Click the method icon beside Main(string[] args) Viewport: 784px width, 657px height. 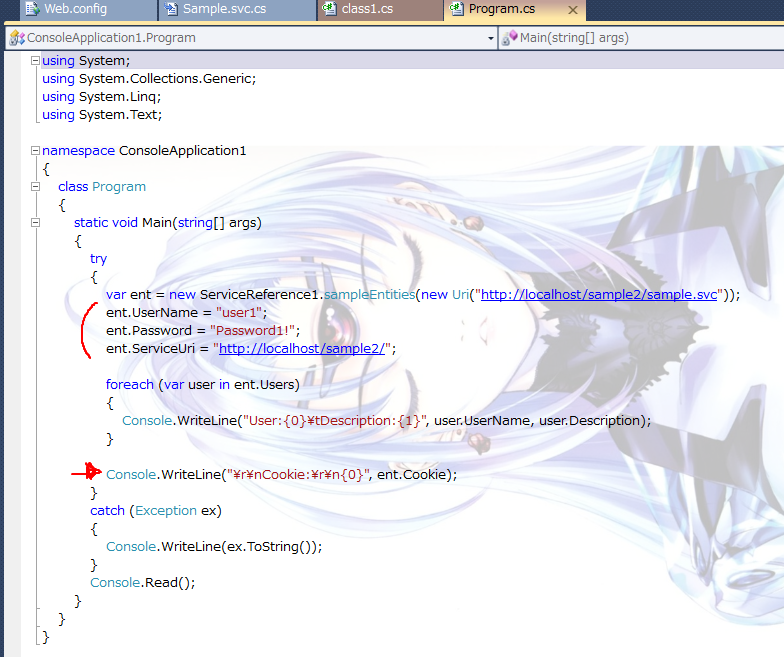tap(509, 38)
